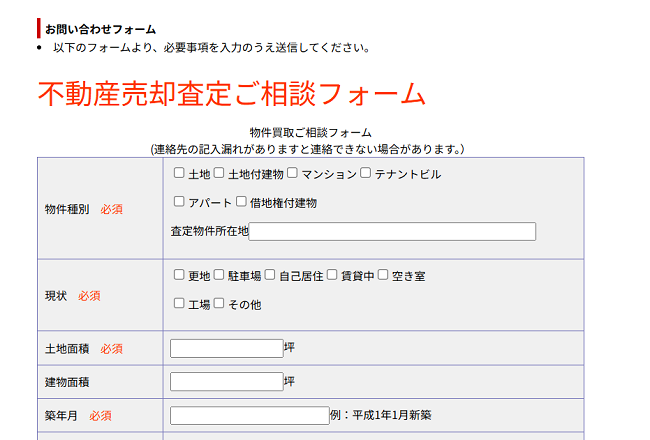
Task: Focus the 築年月 input field
Action: (x=249, y=415)
